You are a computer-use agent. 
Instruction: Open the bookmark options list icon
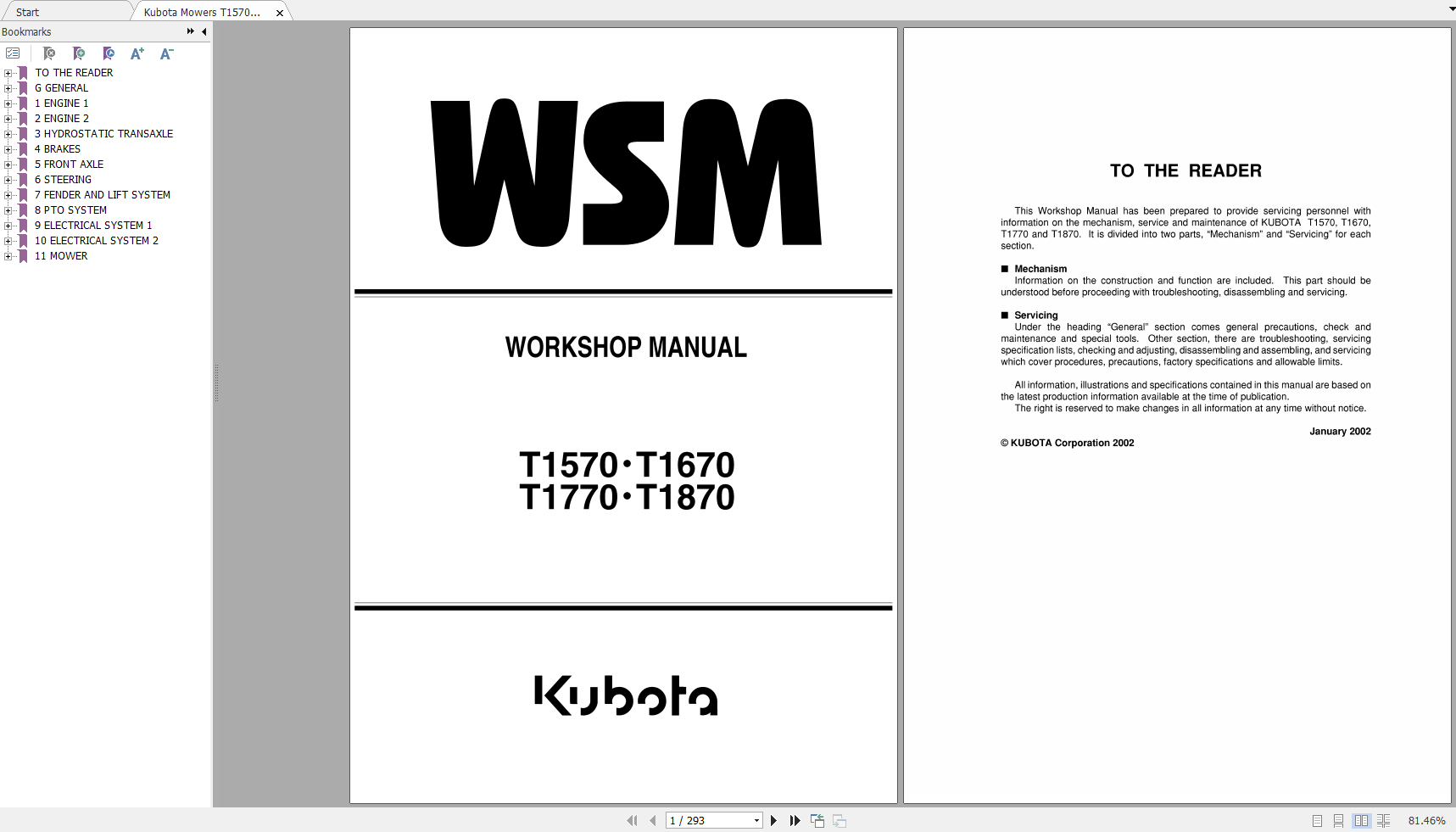13,53
